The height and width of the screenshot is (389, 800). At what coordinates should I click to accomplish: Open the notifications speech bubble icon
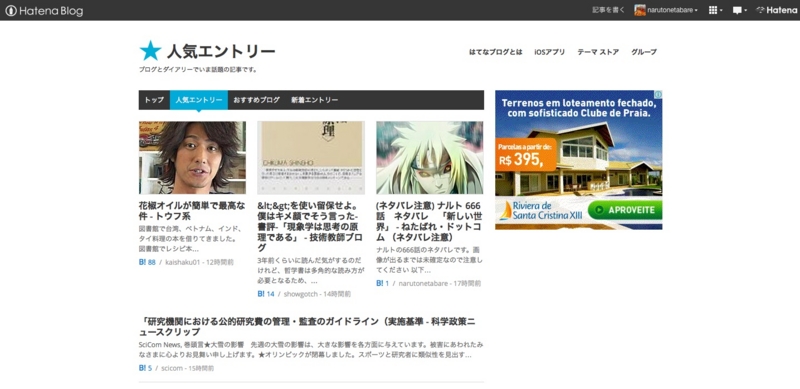[x=737, y=10]
